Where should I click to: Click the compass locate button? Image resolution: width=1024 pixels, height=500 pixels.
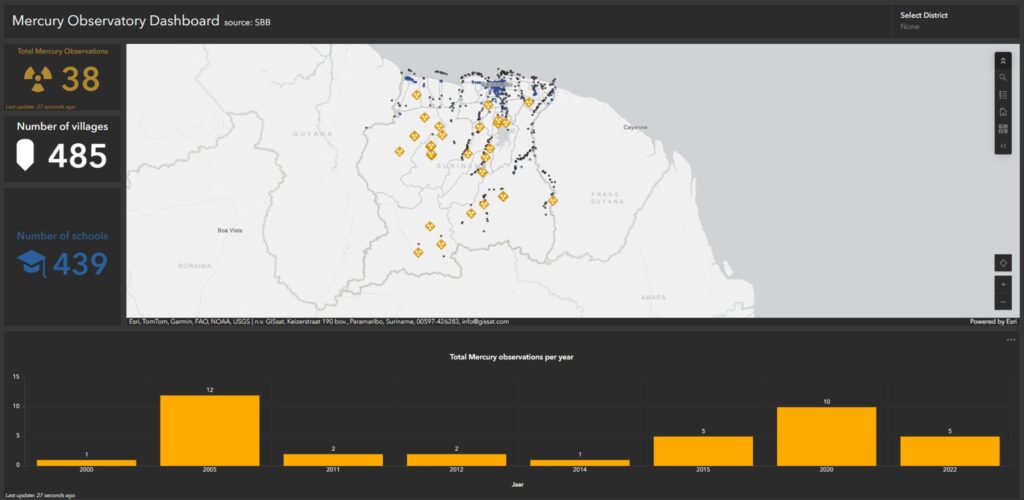click(x=1003, y=263)
